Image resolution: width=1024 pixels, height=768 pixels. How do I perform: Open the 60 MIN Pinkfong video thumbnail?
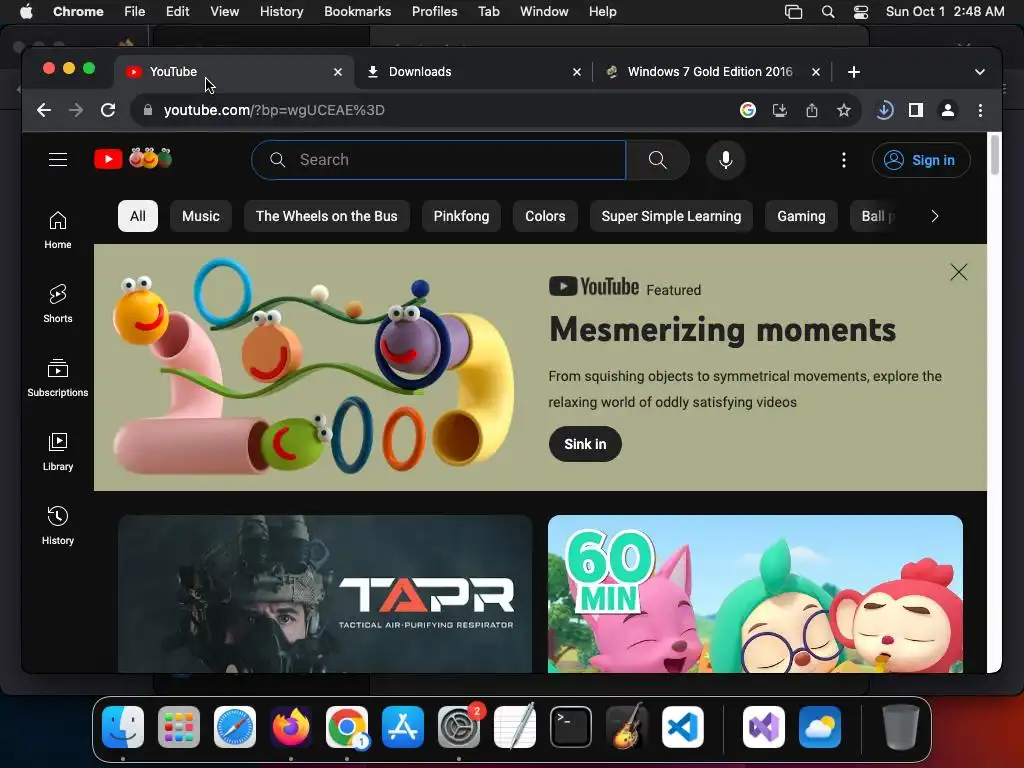[755, 594]
